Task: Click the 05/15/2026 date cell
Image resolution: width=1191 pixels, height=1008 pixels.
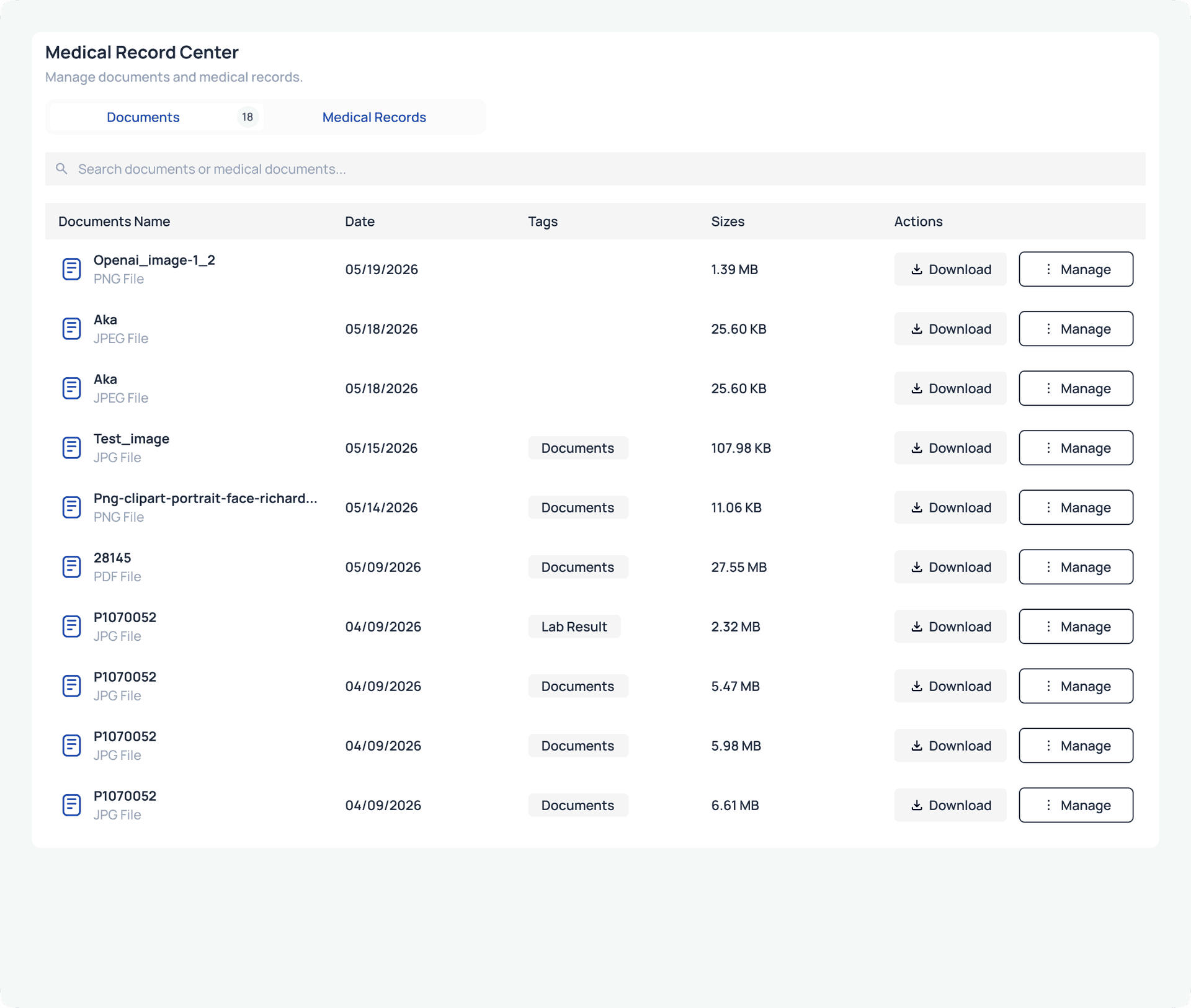Action: pyautogui.click(x=381, y=448)
